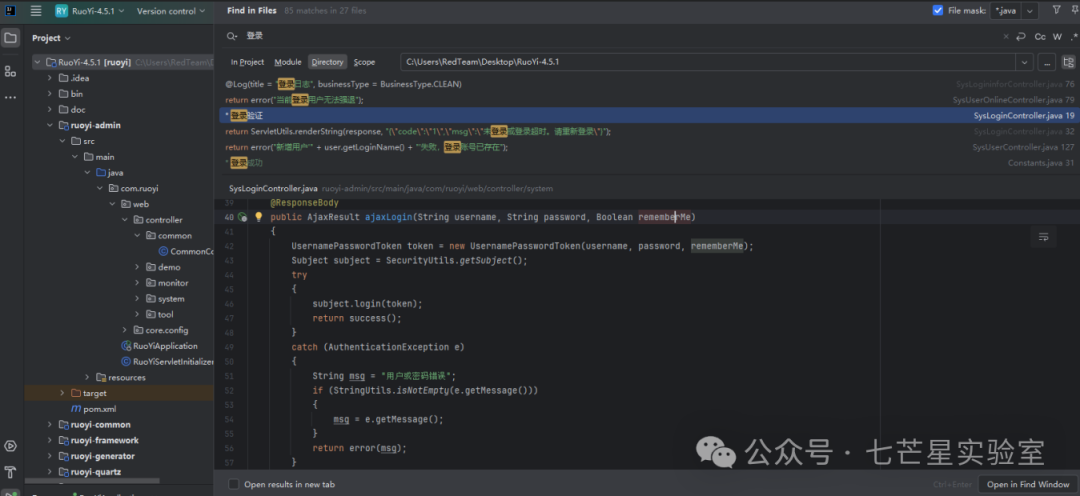Click the intention lightbulb on line 40
1080x496 pixels.
pyautogui.click(x=259, y=217)
